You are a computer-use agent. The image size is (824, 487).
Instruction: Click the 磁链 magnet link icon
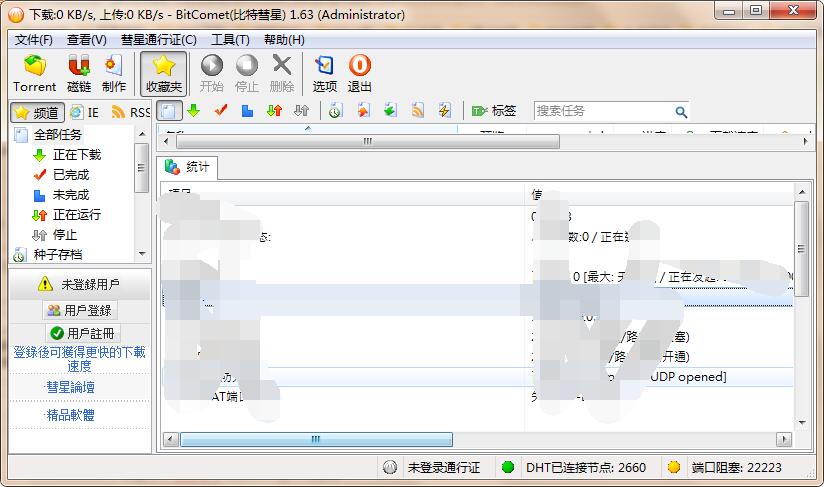tap(79, 73)
